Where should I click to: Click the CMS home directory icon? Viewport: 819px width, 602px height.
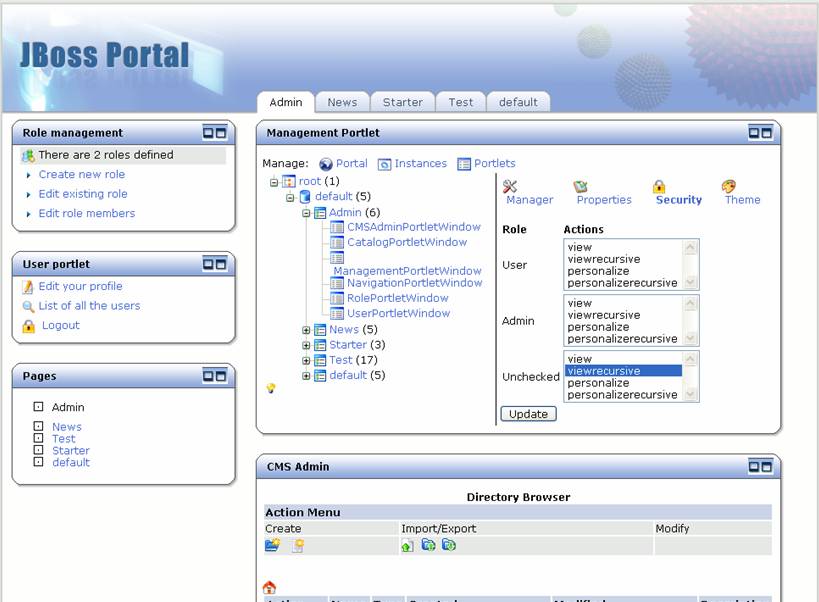(x=270, y=587)
